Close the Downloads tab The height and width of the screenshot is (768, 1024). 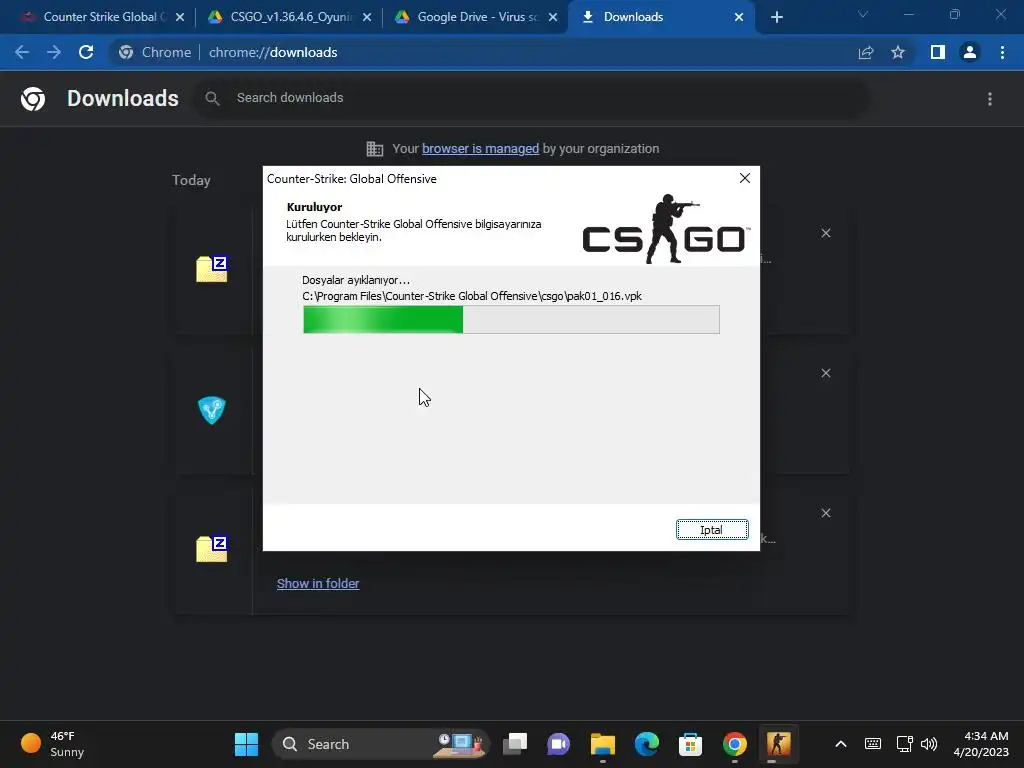pyautogui.click(x=739, y=18)
